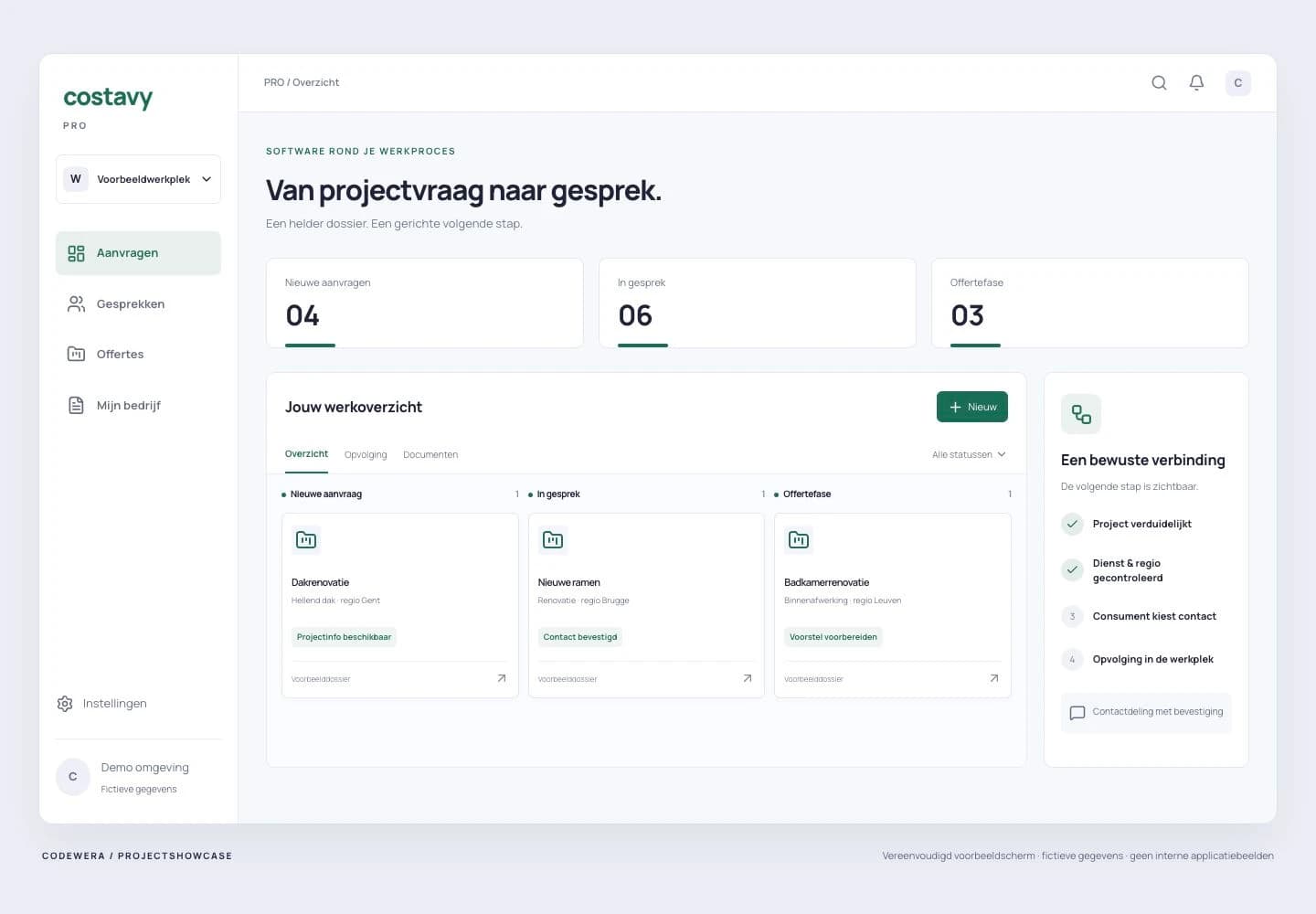
Task: Open the search magnifier icon
Action: [1159, 83]
